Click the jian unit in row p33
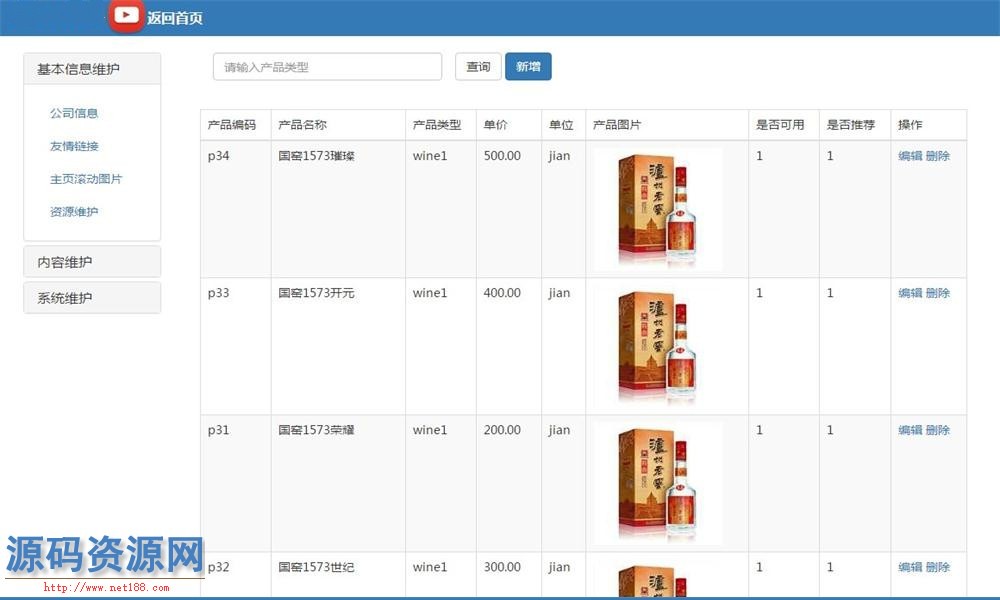 [559, 293]
